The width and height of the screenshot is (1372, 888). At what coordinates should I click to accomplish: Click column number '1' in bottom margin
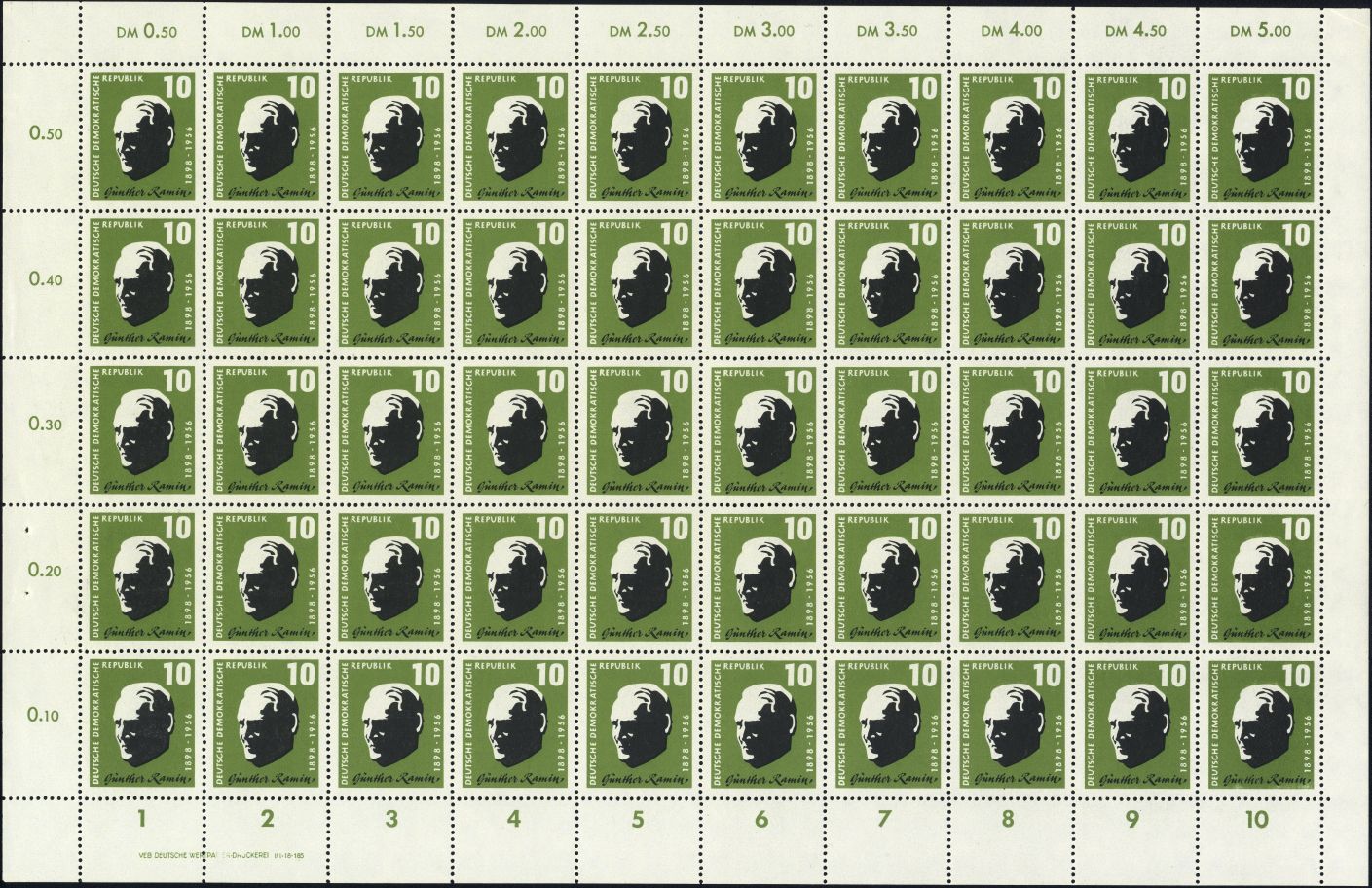pyautogui.click(x=143, y=819)
